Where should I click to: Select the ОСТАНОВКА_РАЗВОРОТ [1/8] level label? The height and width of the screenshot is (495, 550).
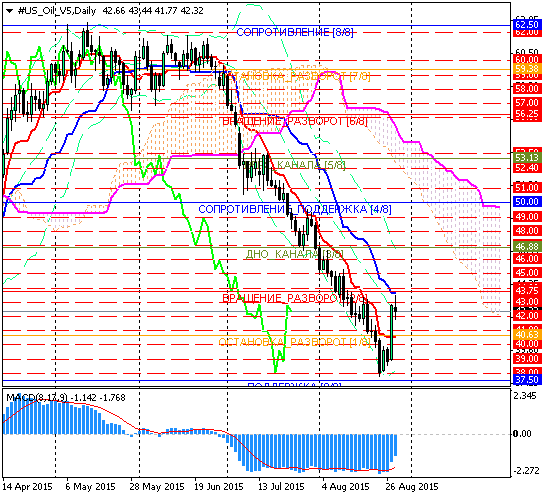(x=294, y=342)
